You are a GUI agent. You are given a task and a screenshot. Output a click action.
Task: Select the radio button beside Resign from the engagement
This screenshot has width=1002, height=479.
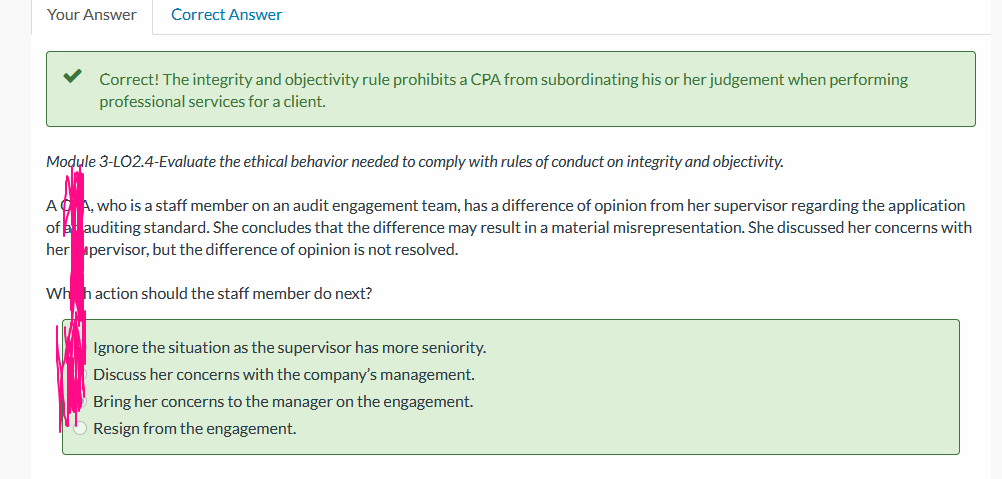click(80, 429)
